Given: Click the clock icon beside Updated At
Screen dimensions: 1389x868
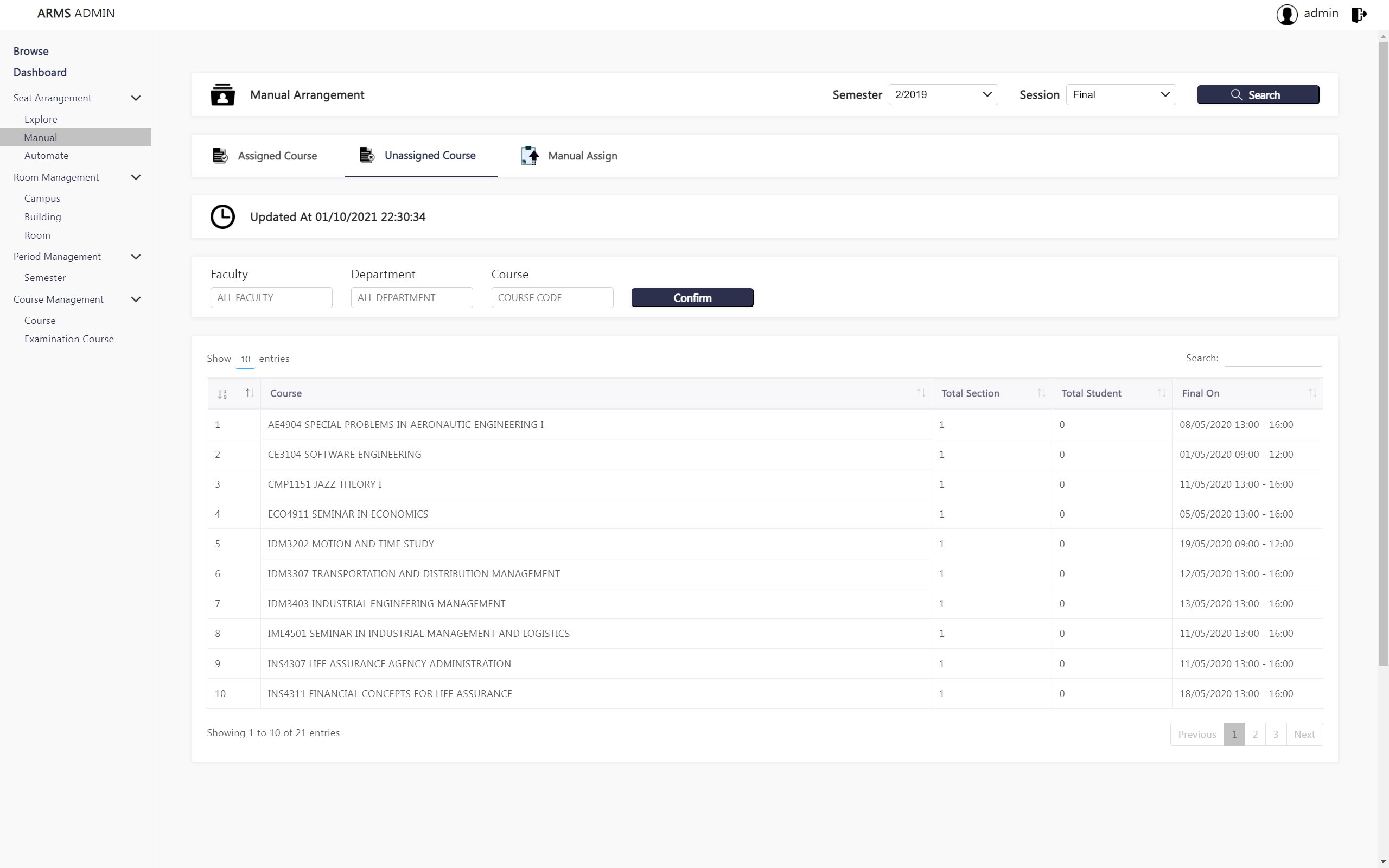Looking at the screenshot, I should (222, 217).
